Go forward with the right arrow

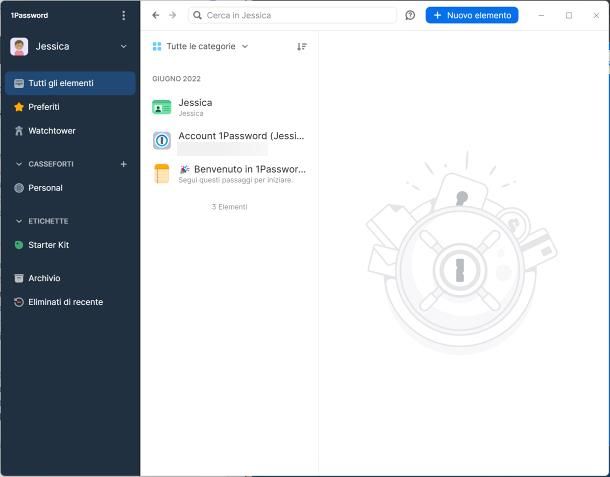[x=173, y=15]
